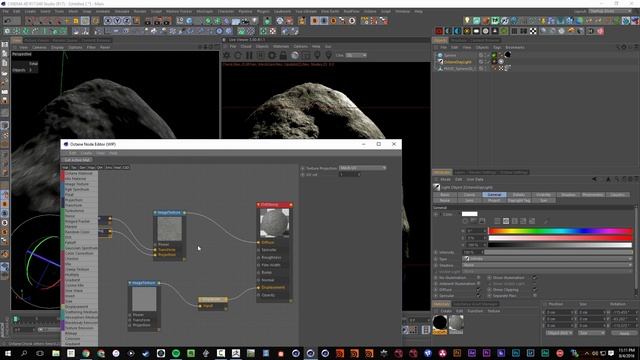Add Displacement from node list
The image size is (640, 360).
coord(79,307)
